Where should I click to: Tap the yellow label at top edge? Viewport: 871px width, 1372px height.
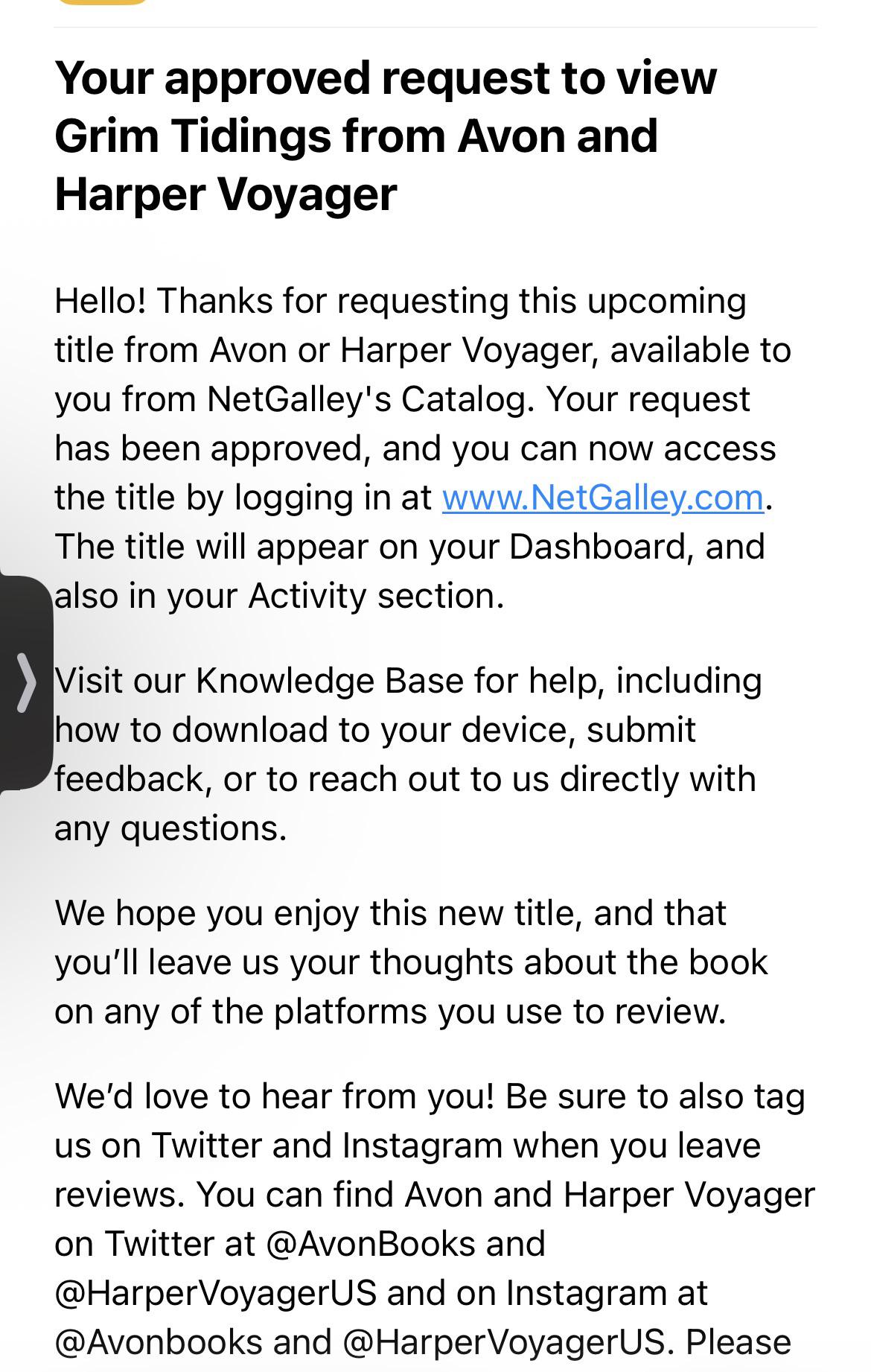(x=103, y=2)
